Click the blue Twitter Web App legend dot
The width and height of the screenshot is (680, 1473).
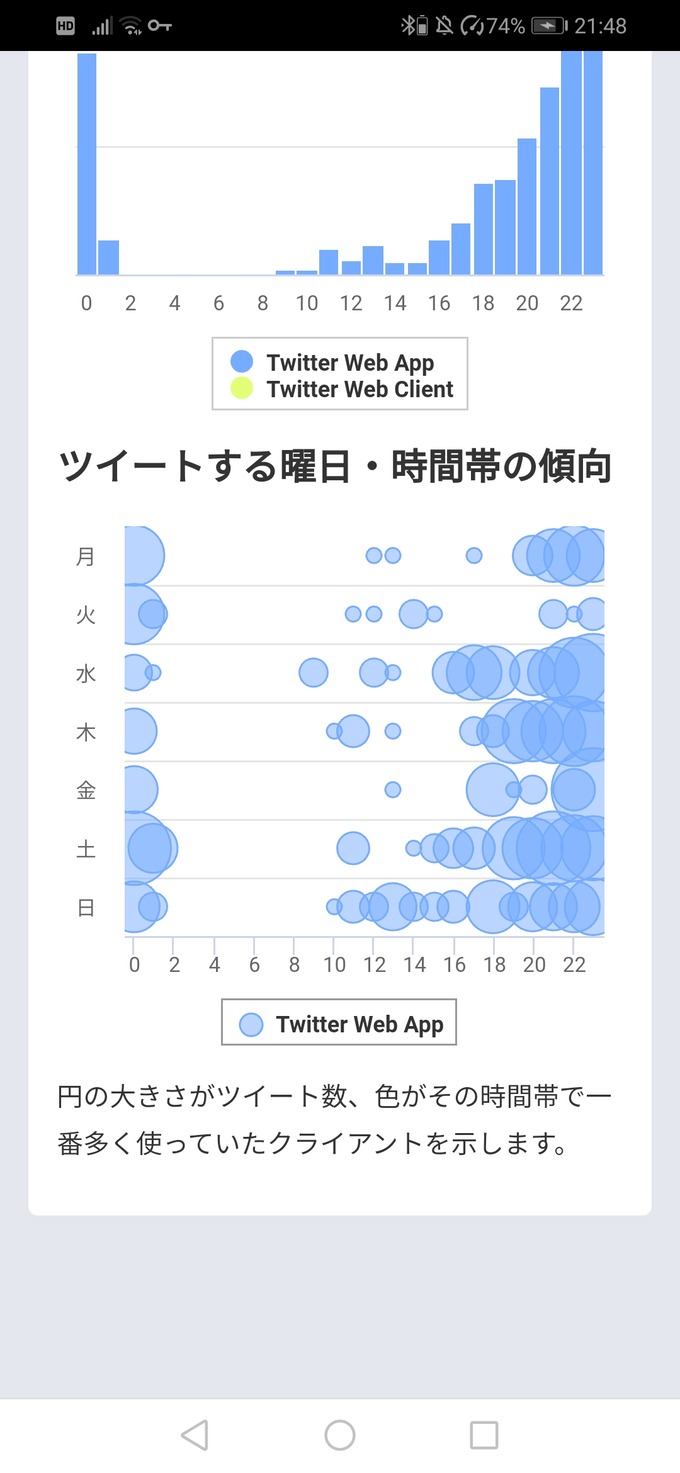[242, 362]
